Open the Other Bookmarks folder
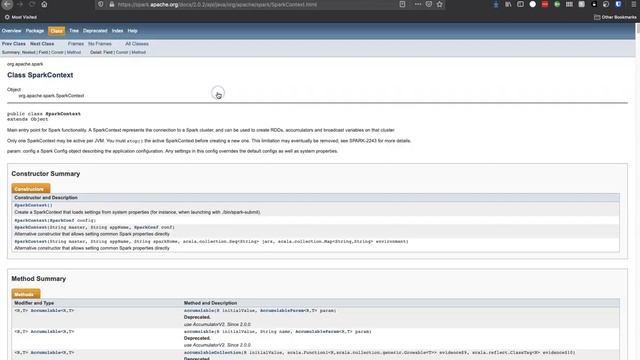 [615, 17]
